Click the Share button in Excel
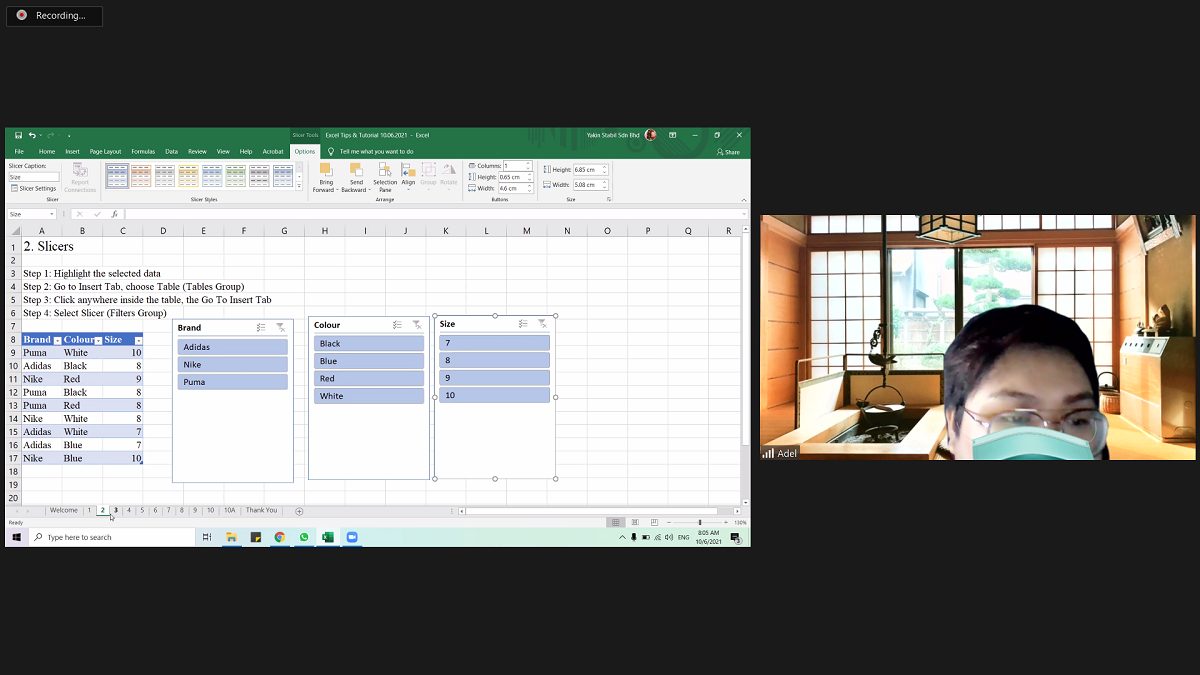 tap(729, 152)
